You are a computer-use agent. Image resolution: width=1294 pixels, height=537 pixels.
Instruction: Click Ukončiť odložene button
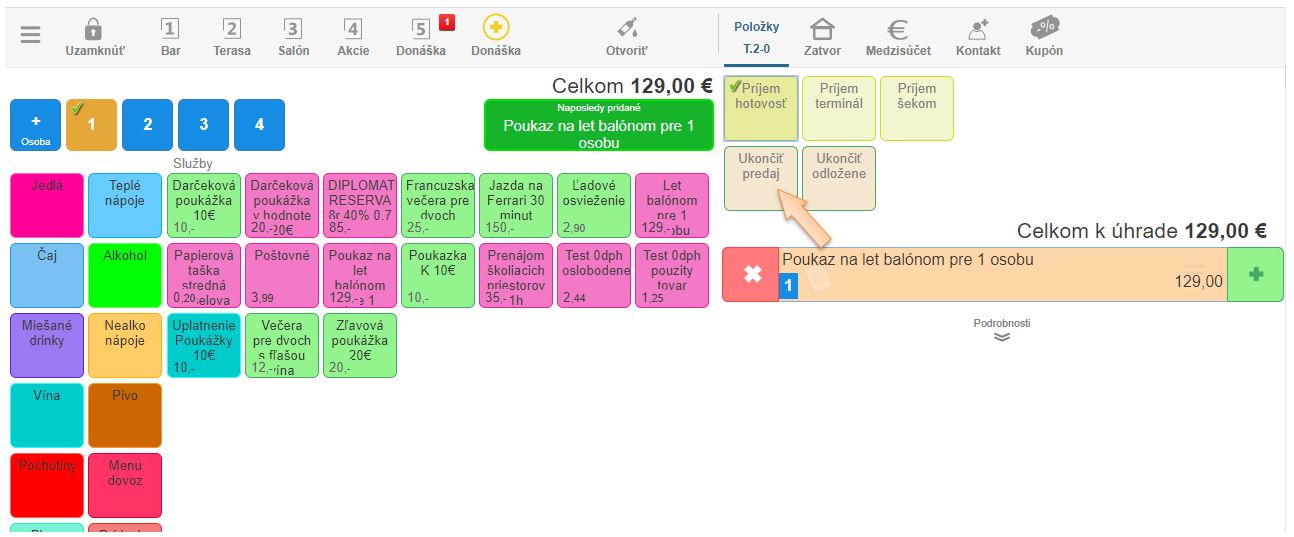(x=839, y=178)
